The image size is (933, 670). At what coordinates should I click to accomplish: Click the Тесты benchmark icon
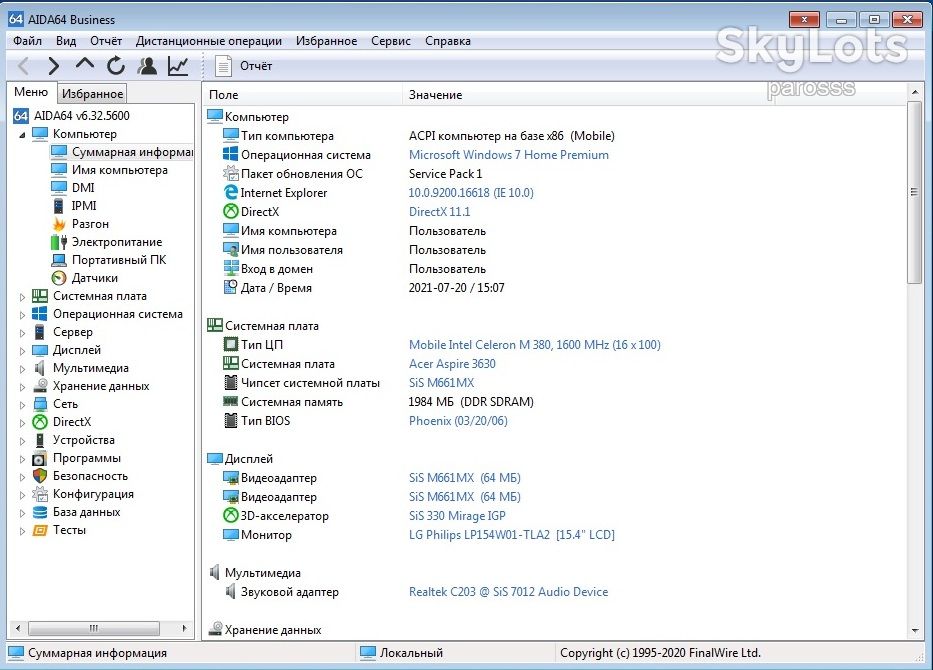(40, 530)
